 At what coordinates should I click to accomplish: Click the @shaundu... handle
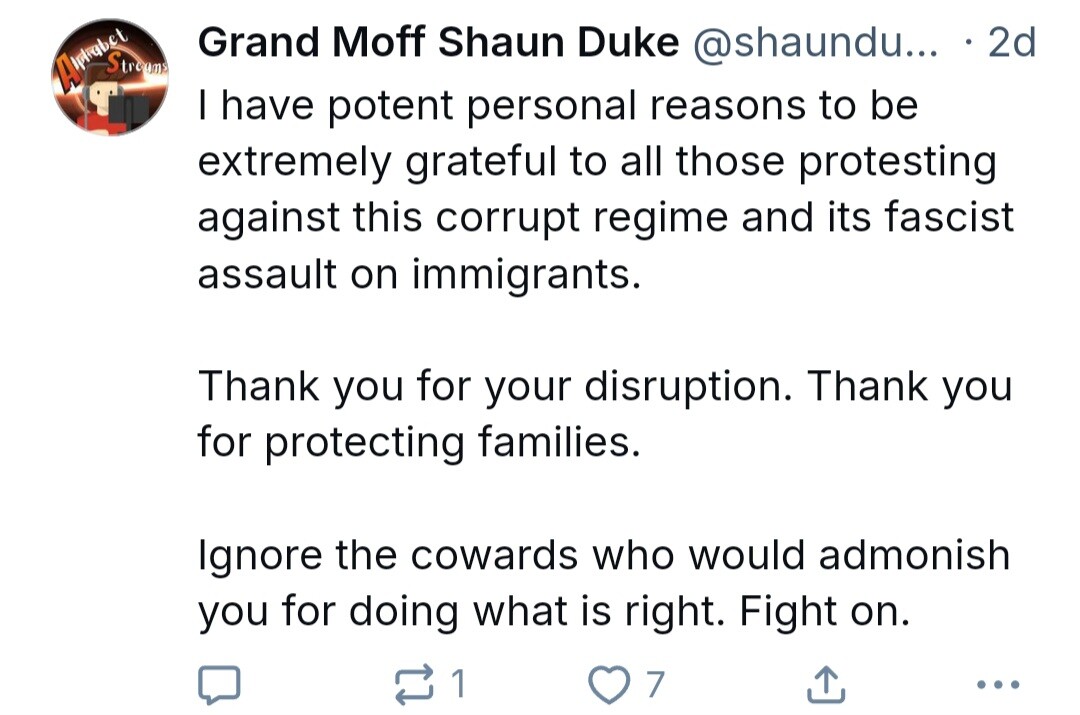tap(815, 43)
